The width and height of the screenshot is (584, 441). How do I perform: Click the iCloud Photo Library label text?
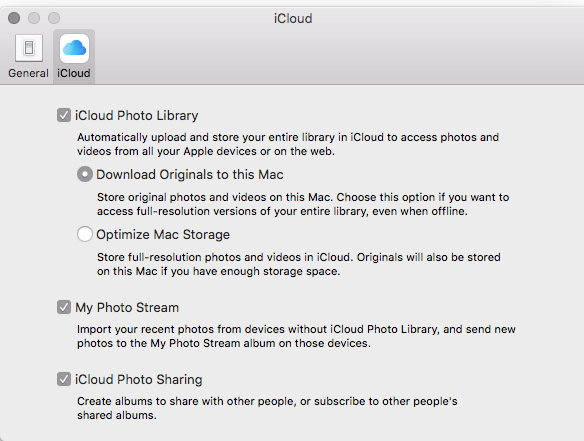136,115
